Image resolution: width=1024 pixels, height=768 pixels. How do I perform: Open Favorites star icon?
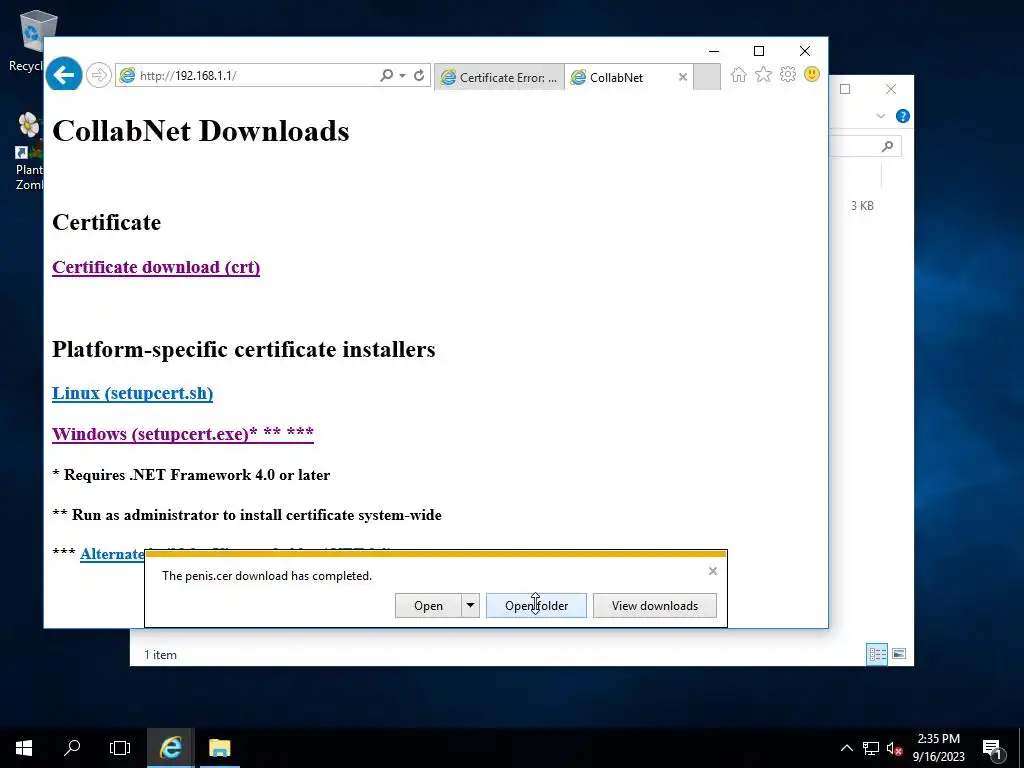763,74
